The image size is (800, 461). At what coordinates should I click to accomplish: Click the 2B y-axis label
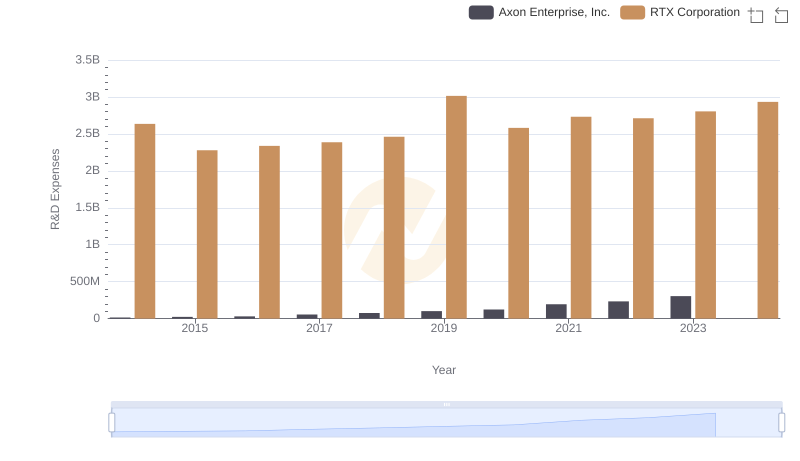click(92, 170)
